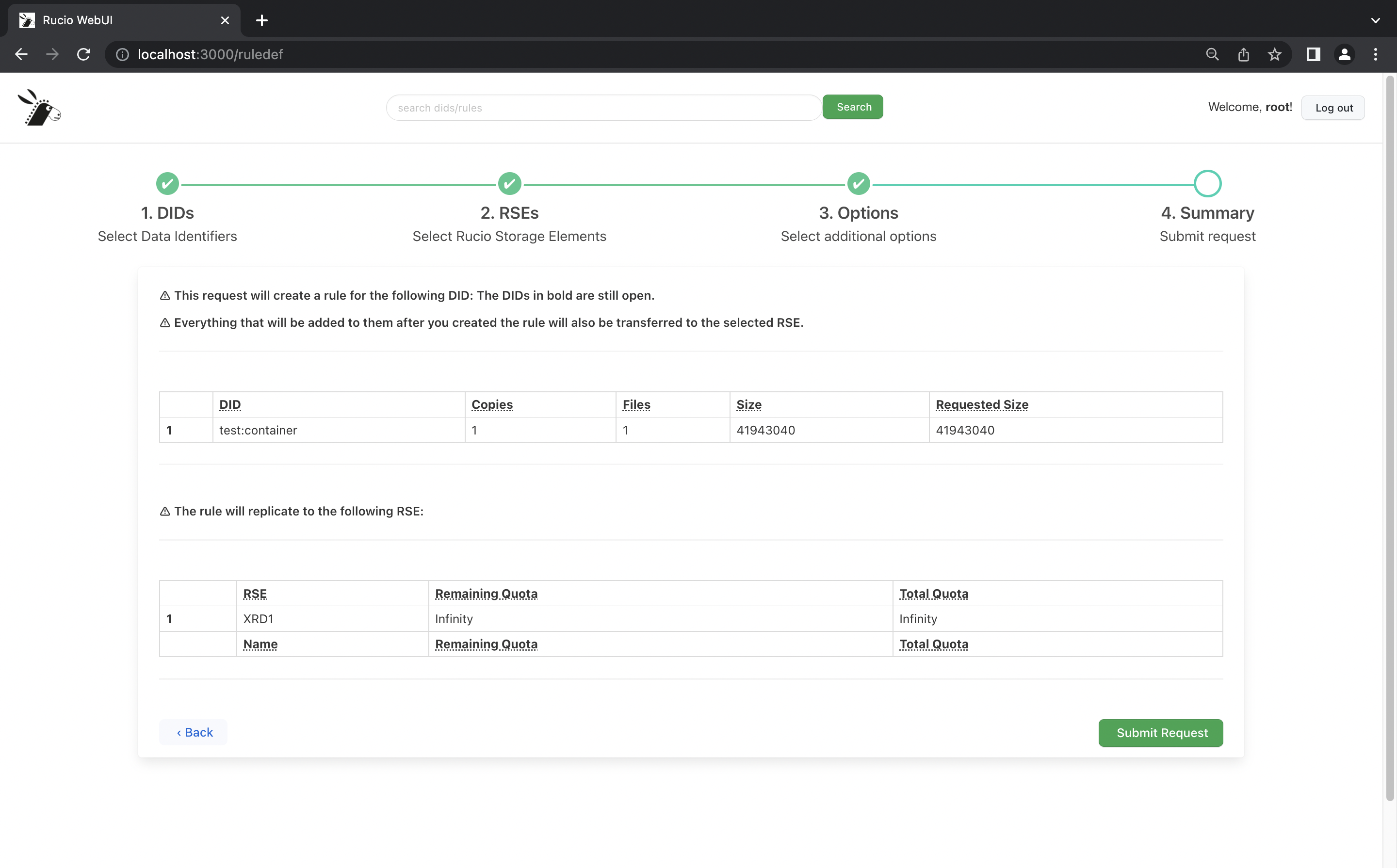This screenshot has width=1397, height=868.
Task: Expand the tab search chevron
Action: [1375, 20]
